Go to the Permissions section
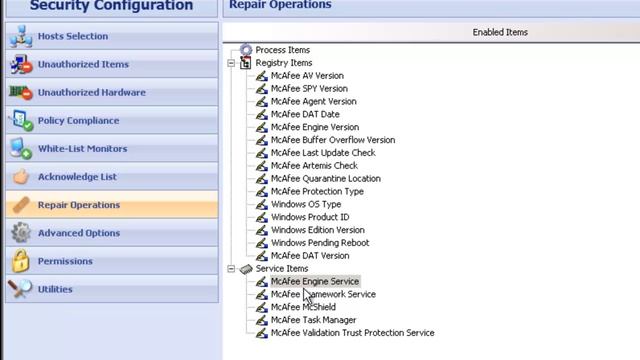640x360 pixels. click(x=112, y=261)
